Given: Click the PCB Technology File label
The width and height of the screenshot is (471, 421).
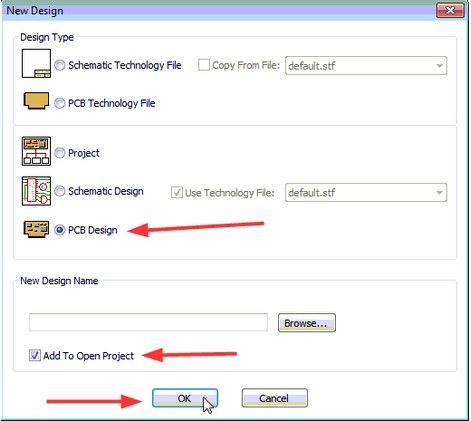Looking at the screenshot, I should 112,103.
